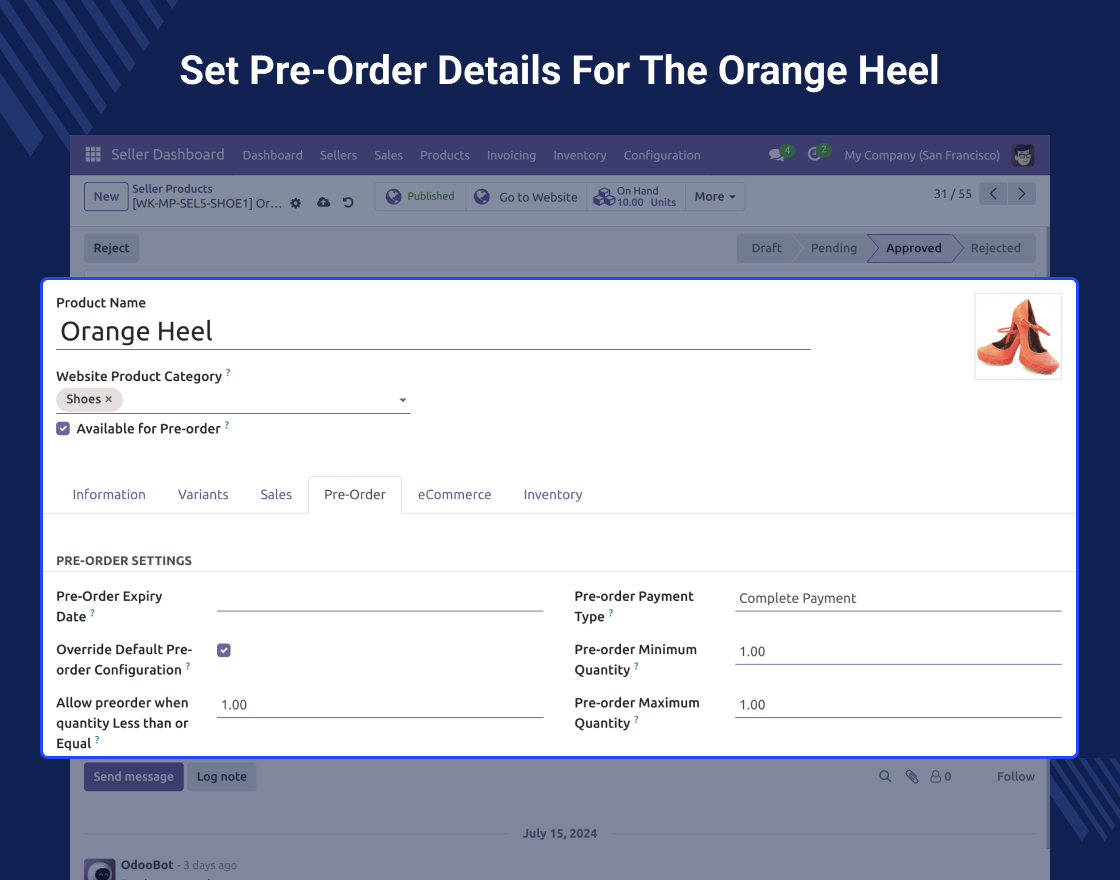
Task: Set status to Draft
Action: [766, 248]
